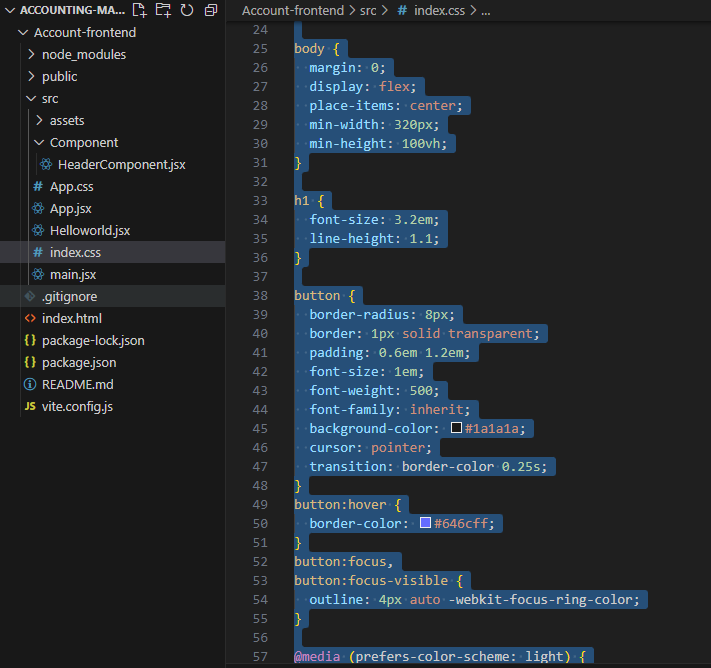Click the New Folder icon in explorer header
The height and width of the screenshot is (668, 711).
163,10
